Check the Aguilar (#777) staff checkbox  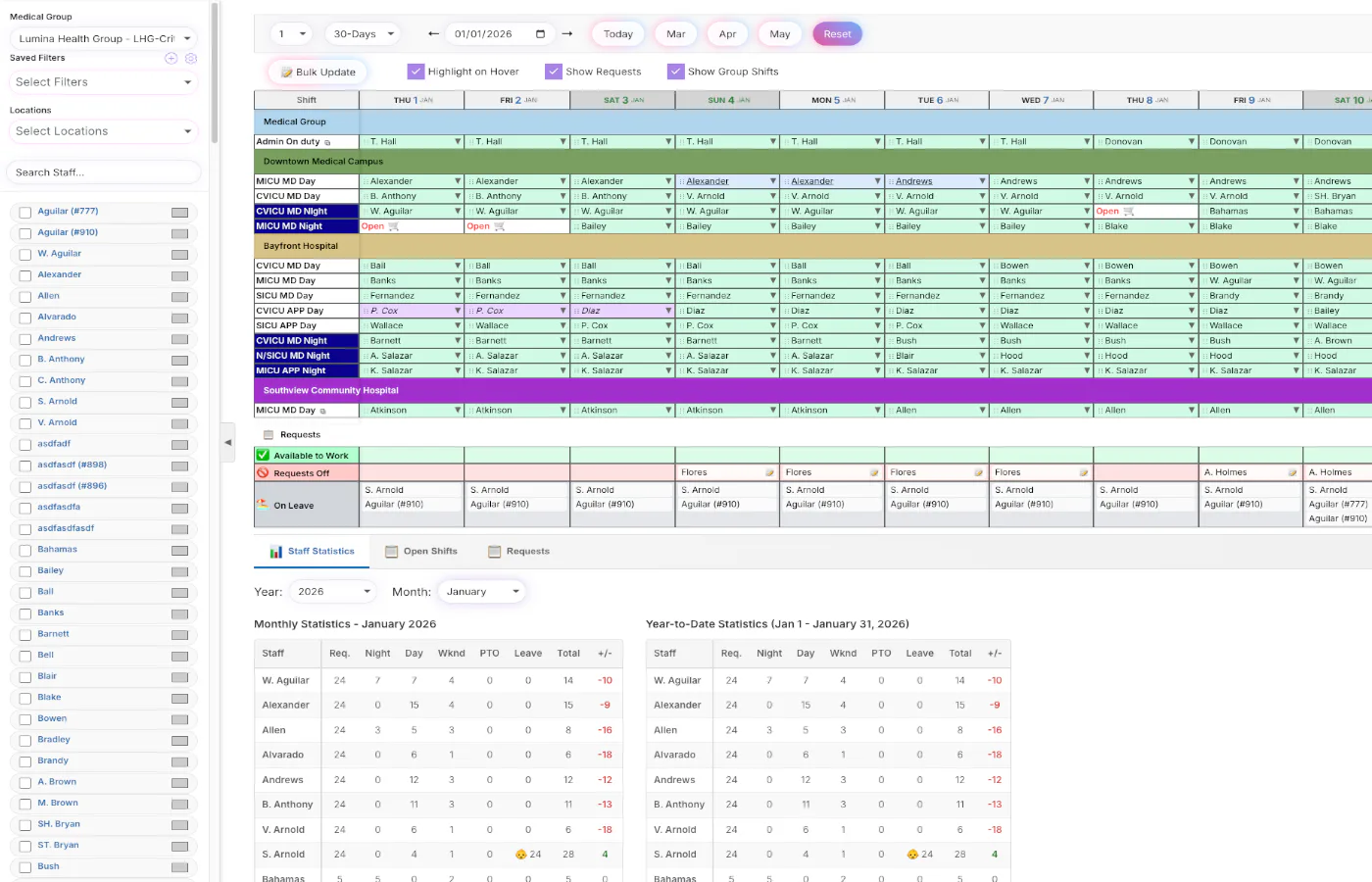click(x=25, y=213)
